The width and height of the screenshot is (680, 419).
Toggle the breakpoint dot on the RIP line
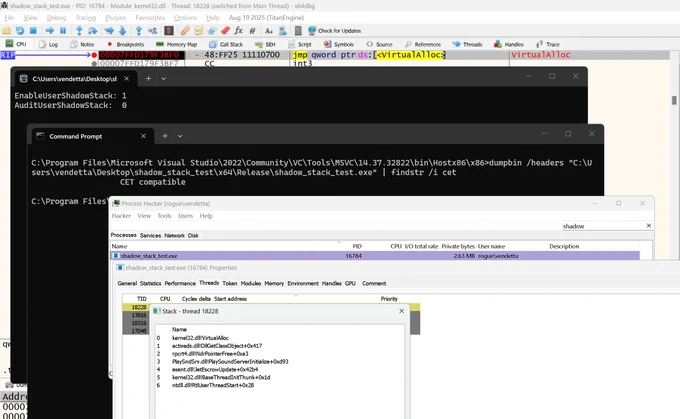point(94,55)
